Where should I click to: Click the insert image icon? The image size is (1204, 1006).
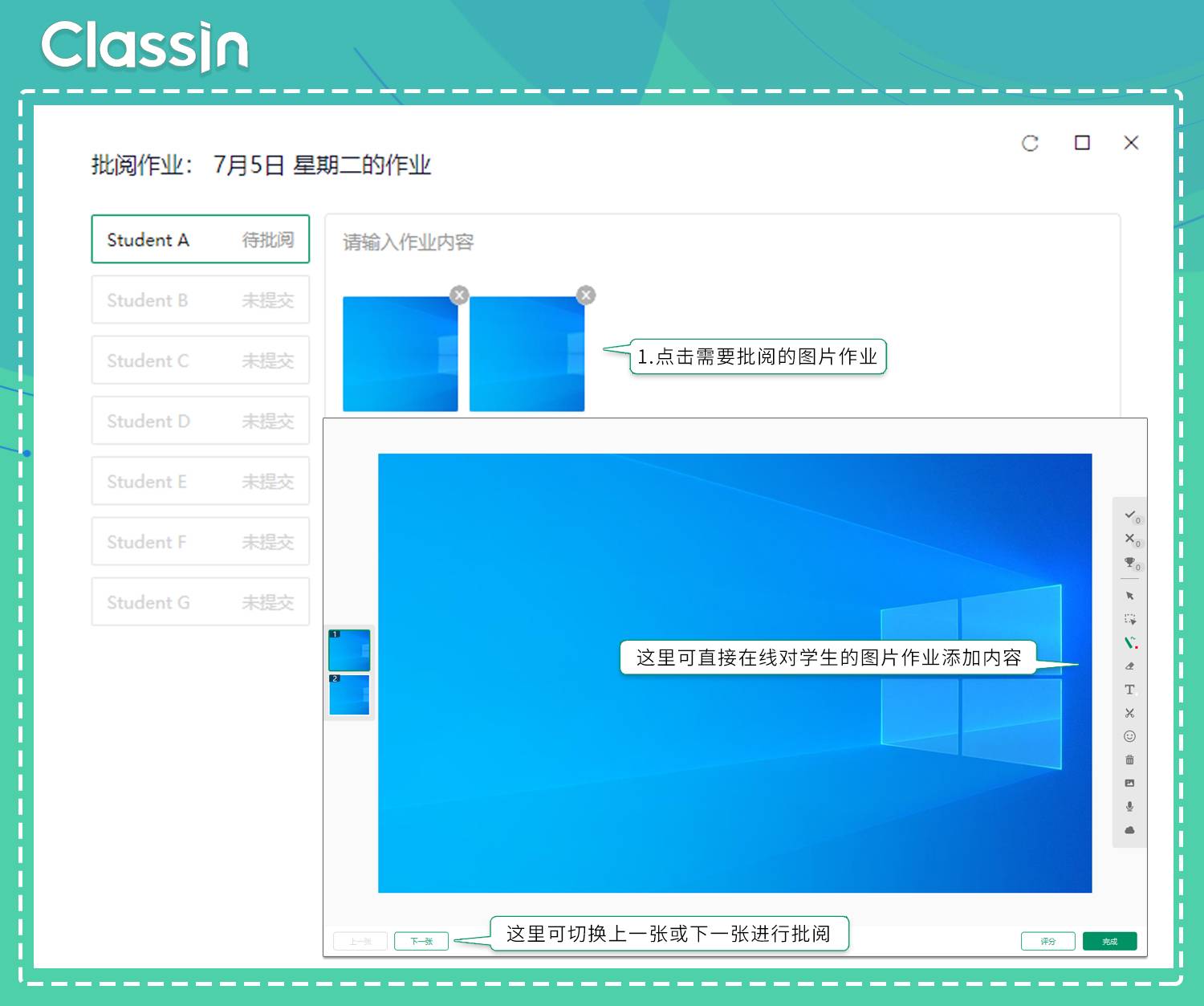pos(1129,783)
